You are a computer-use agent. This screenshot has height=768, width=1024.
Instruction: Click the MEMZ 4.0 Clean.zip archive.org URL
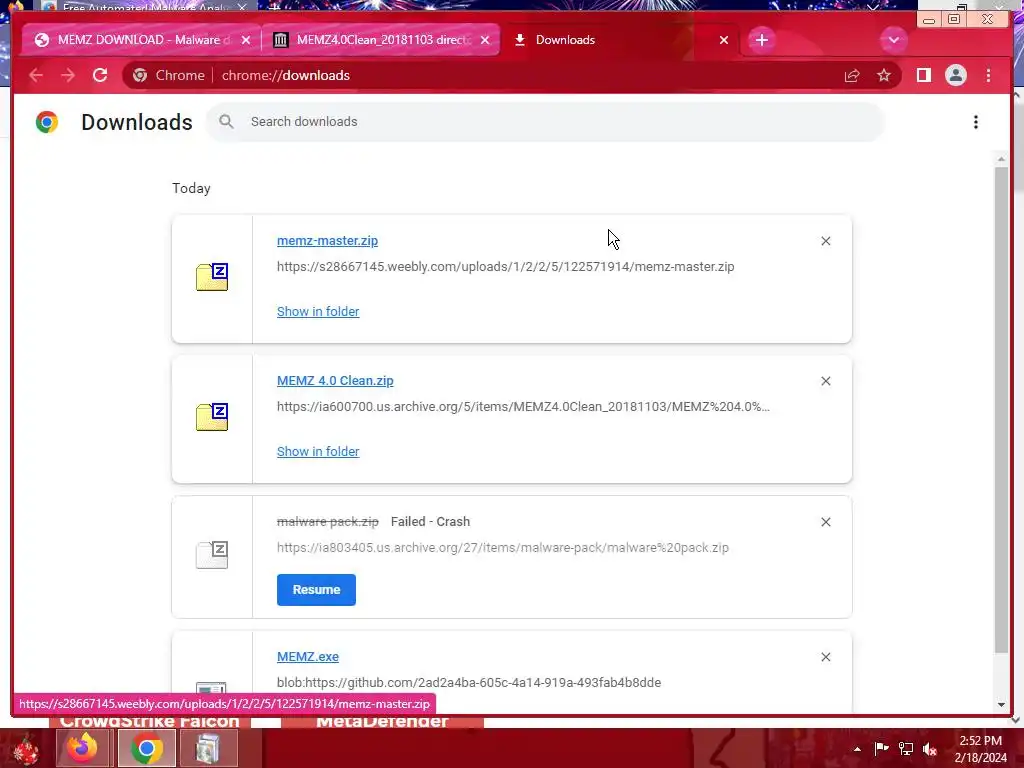(x=523, y=406)
